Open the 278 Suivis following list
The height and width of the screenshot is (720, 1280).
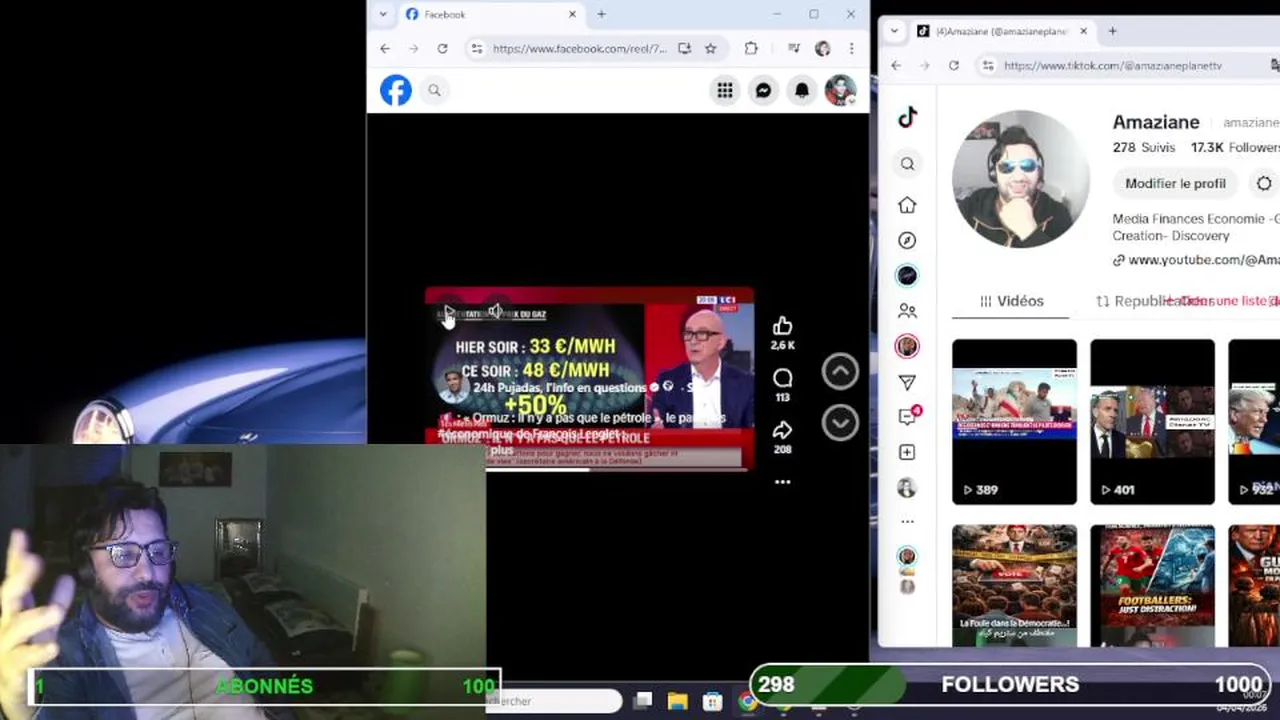1144,147
